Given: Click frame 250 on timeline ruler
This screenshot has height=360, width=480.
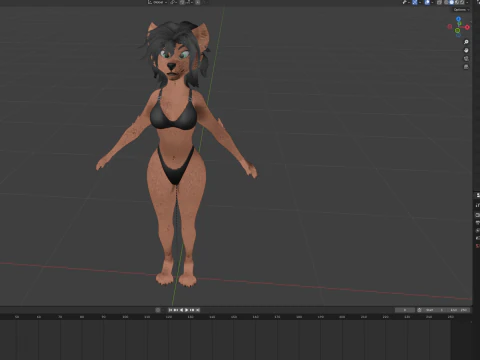Looking at the screenshot, I should click(451, 317).
